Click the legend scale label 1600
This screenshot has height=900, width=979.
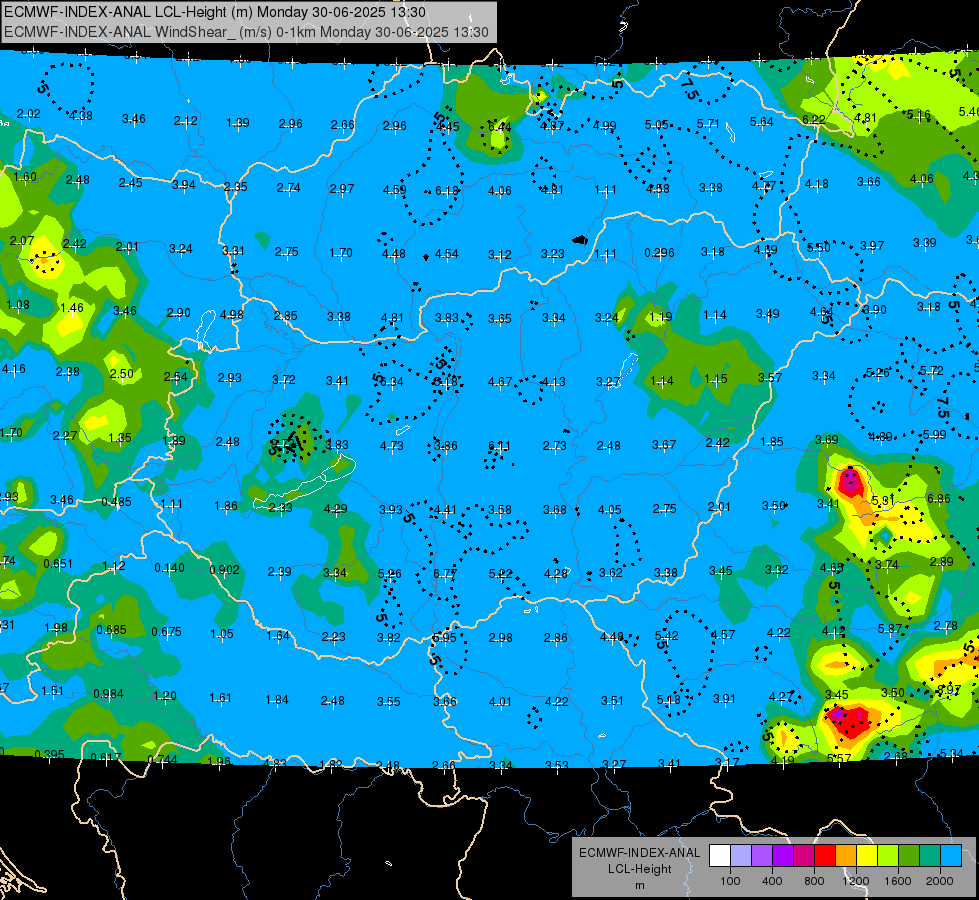[898, 881]
